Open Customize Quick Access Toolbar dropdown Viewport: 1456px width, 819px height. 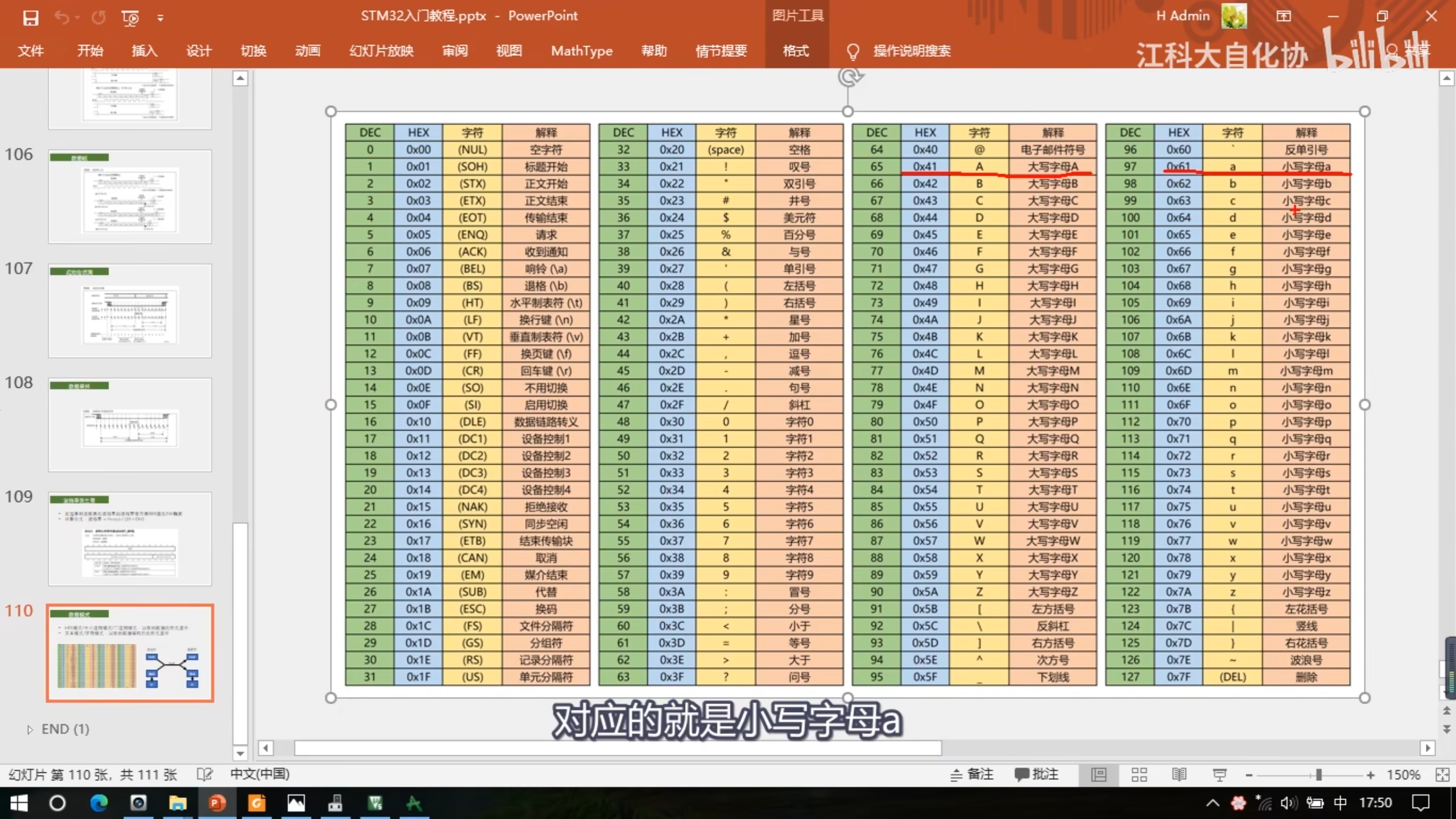[160, 18]
